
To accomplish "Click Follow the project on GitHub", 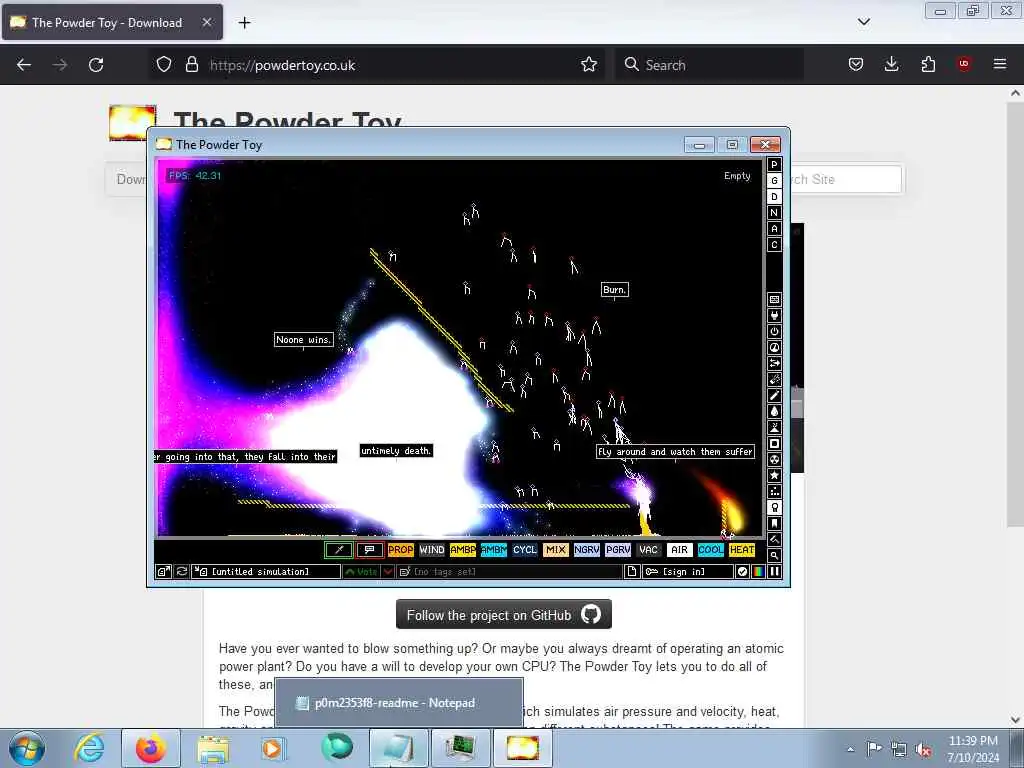I will (x=504, y=615).
